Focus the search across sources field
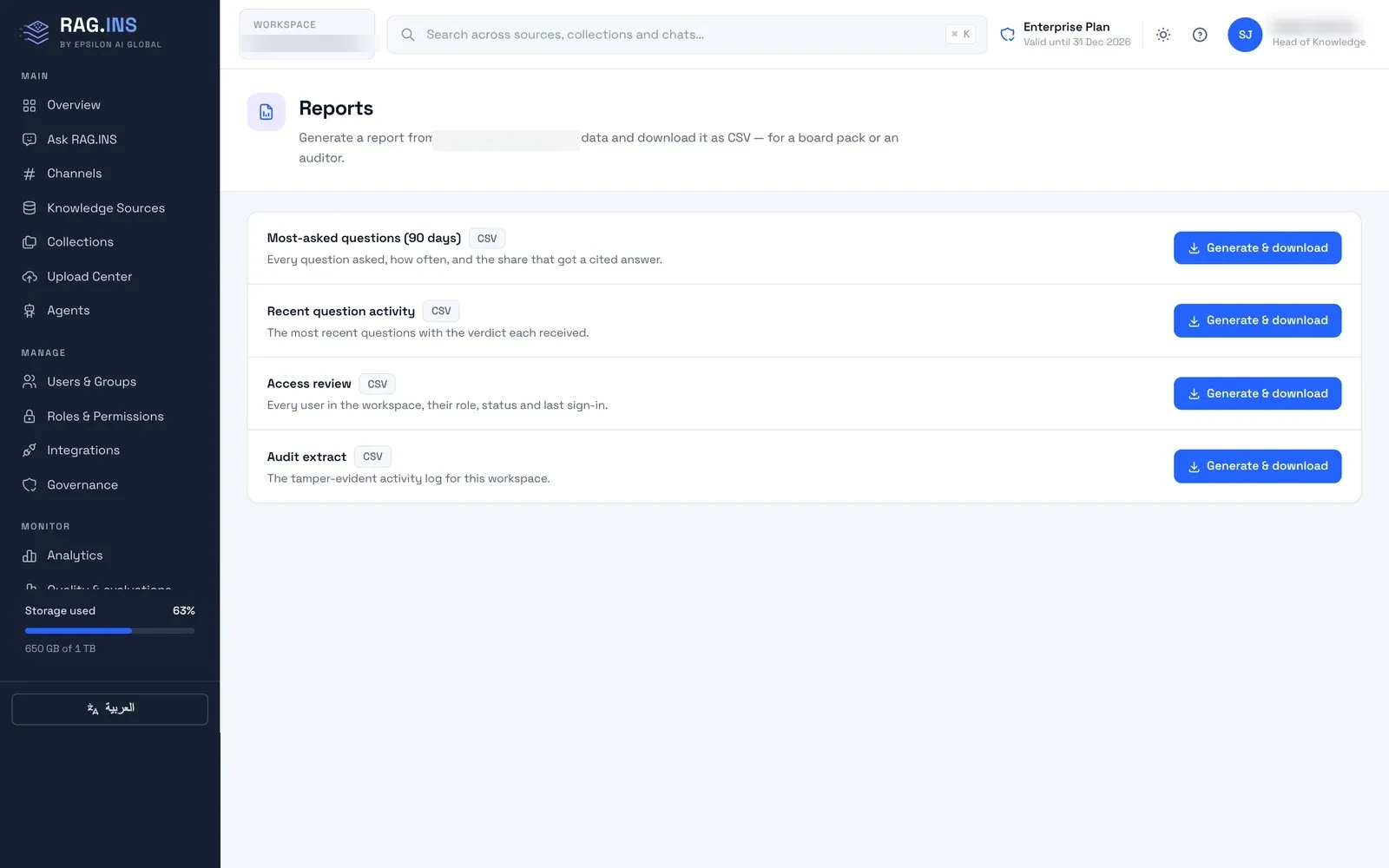 pos(687,35)
